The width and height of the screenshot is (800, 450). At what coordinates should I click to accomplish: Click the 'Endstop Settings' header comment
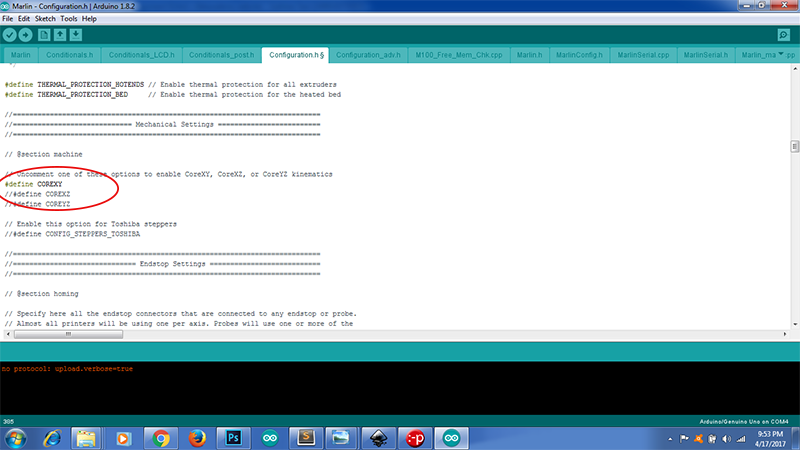point(163,264)
